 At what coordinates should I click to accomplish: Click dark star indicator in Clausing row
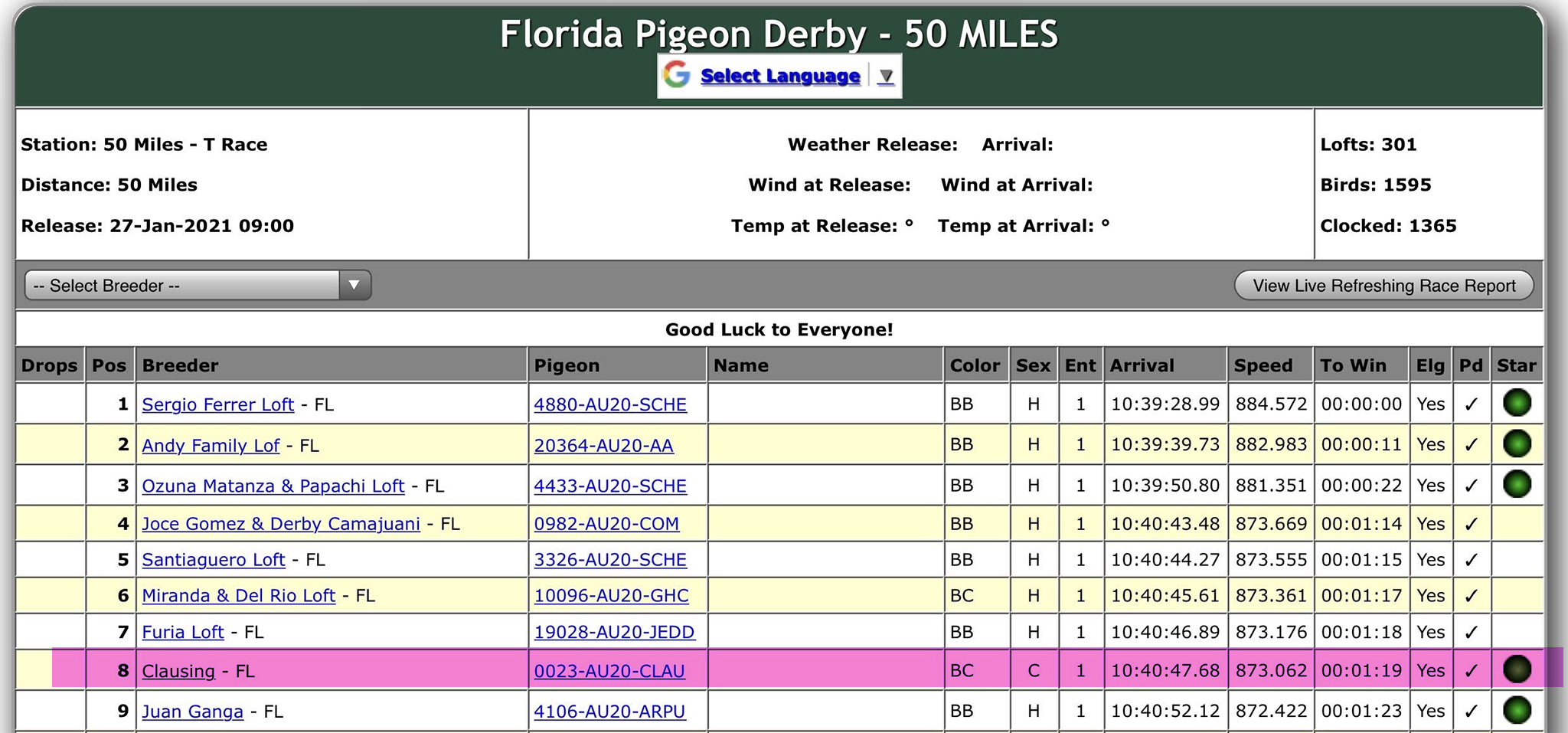[1517, 669]
